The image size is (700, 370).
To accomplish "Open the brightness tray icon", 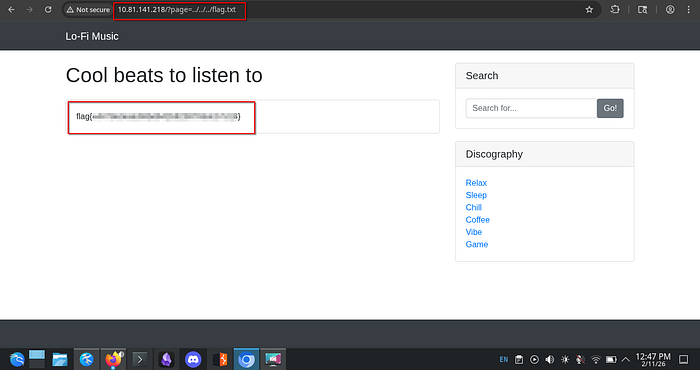I will coord(565,359).
